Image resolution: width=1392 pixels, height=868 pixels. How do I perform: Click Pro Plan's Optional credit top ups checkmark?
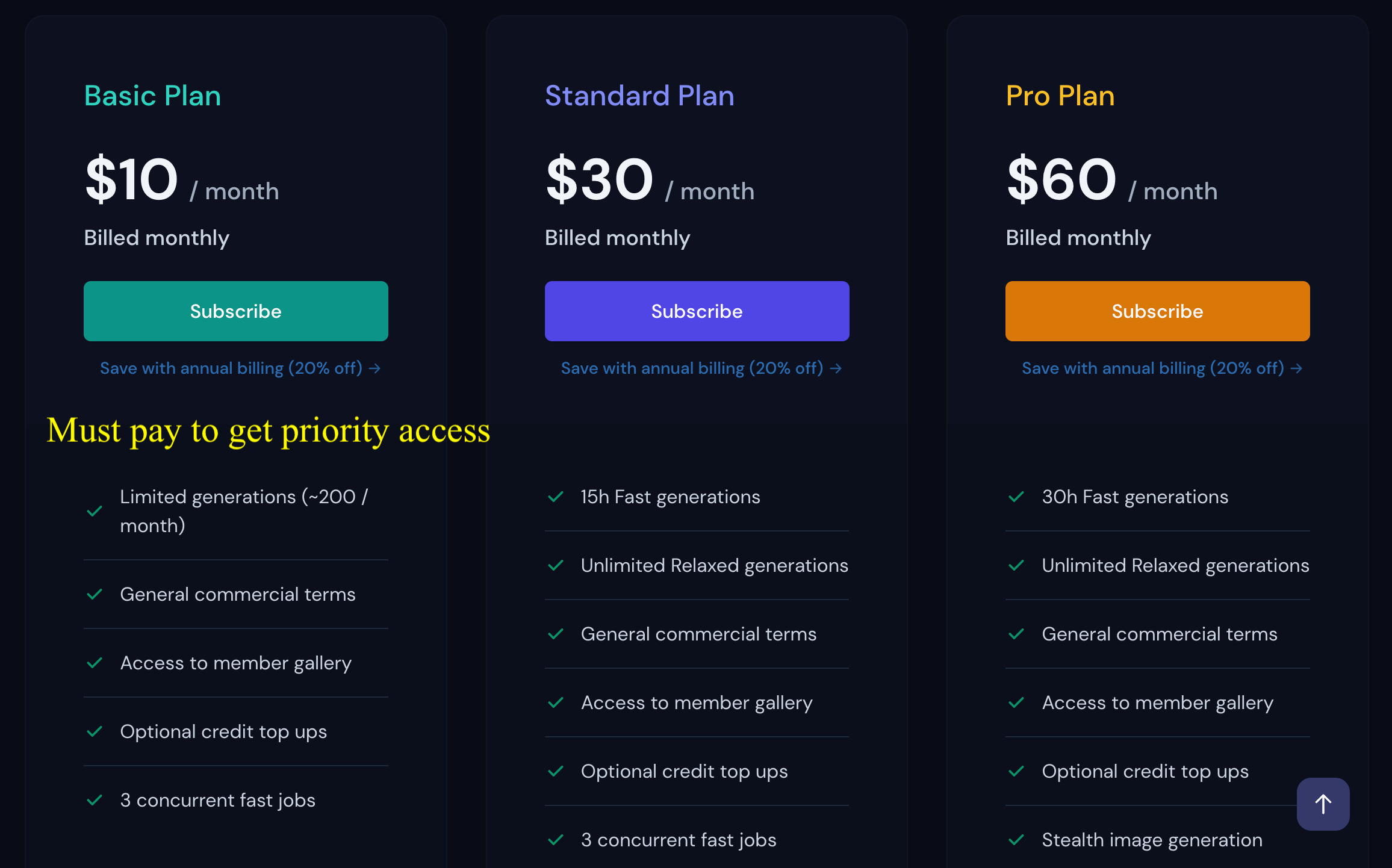pyautogui.click(x=1016, y=771)
